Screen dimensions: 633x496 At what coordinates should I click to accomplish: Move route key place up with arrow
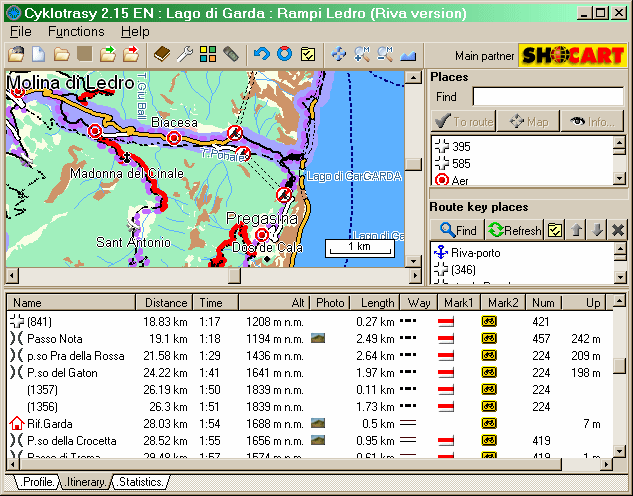tap(576, 230)
